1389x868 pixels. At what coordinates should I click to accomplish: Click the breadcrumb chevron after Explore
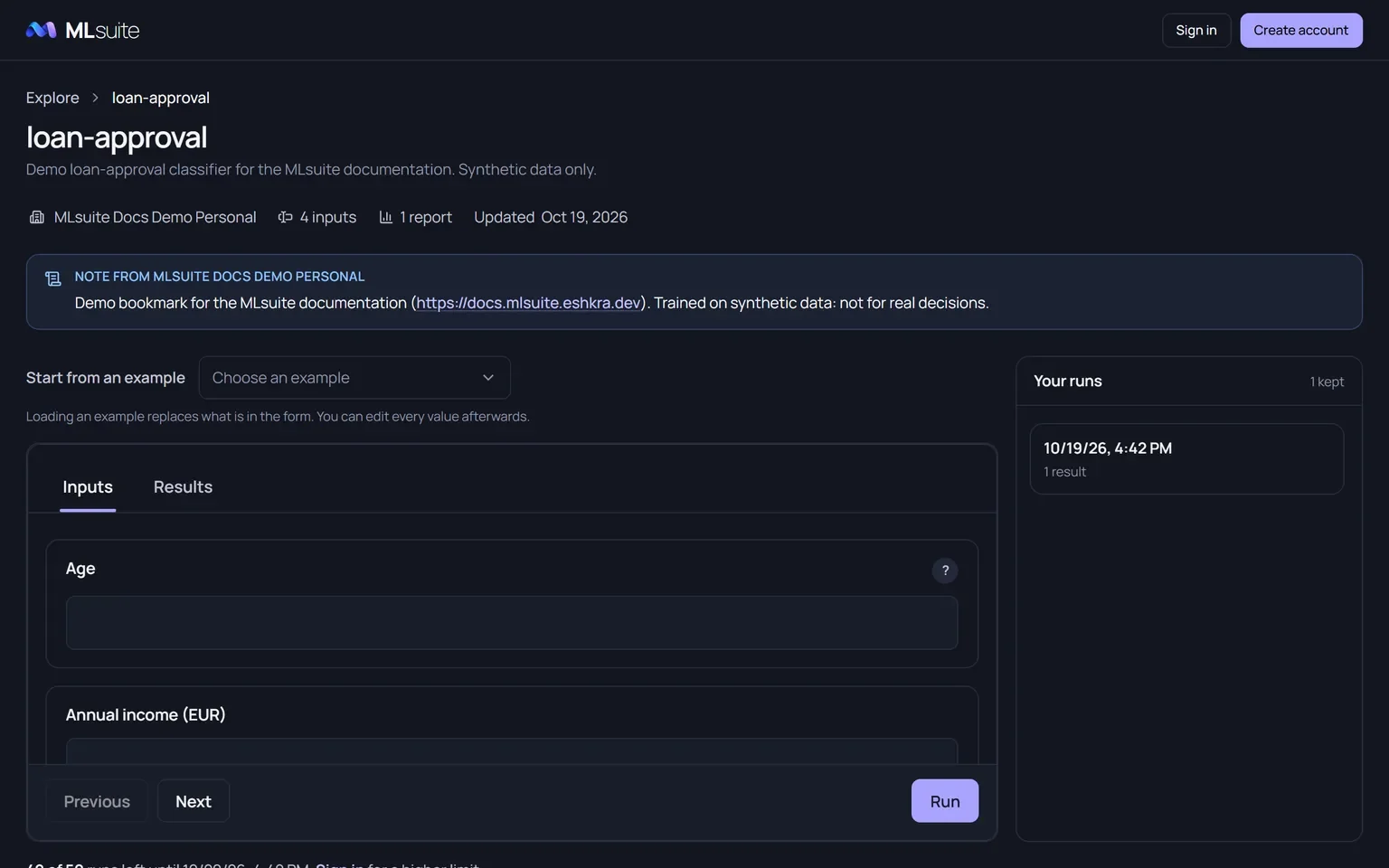click(95, 98)
